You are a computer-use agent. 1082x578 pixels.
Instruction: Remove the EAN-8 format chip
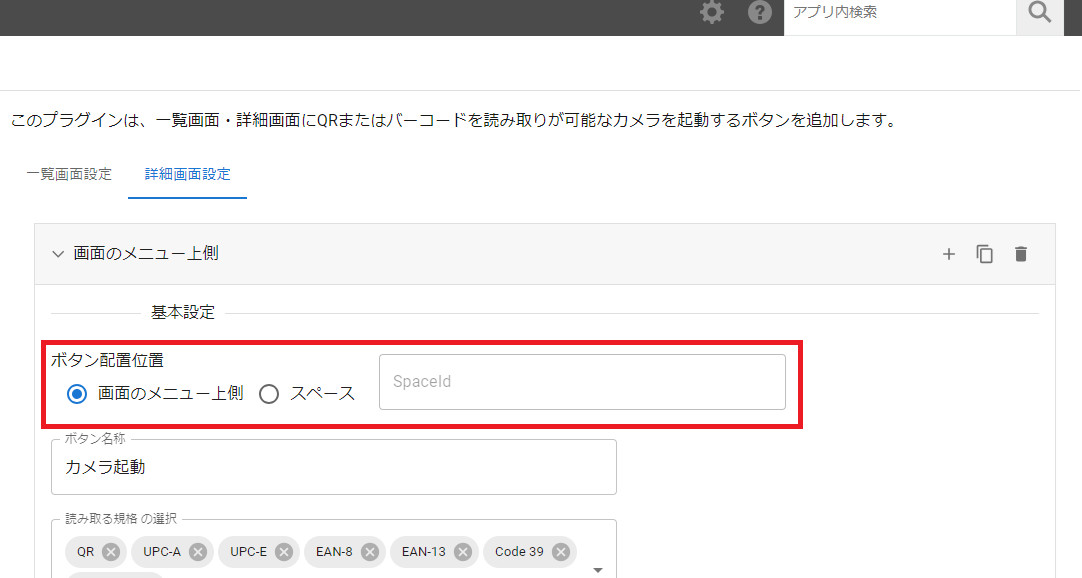click(x=370, y=551)
